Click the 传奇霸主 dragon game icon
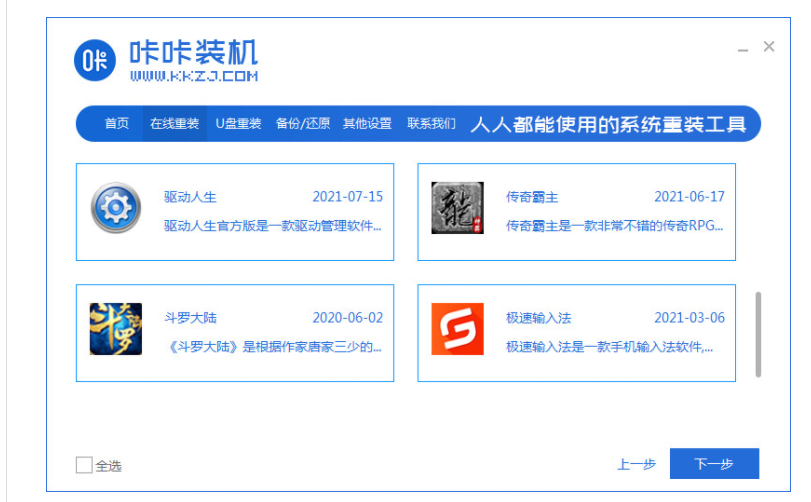The image size is (811, 502). [457, 208]
